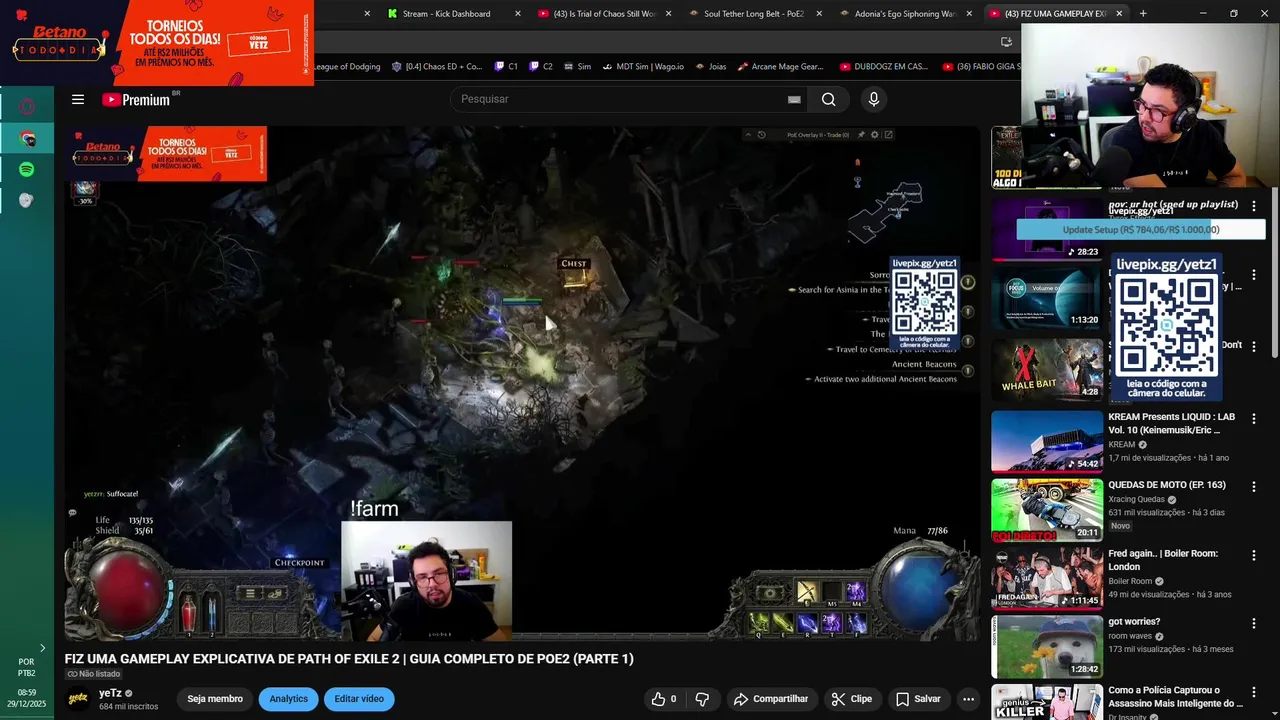
Task: Close the Stream - Kick Dashboard tab
Action: 517,14
